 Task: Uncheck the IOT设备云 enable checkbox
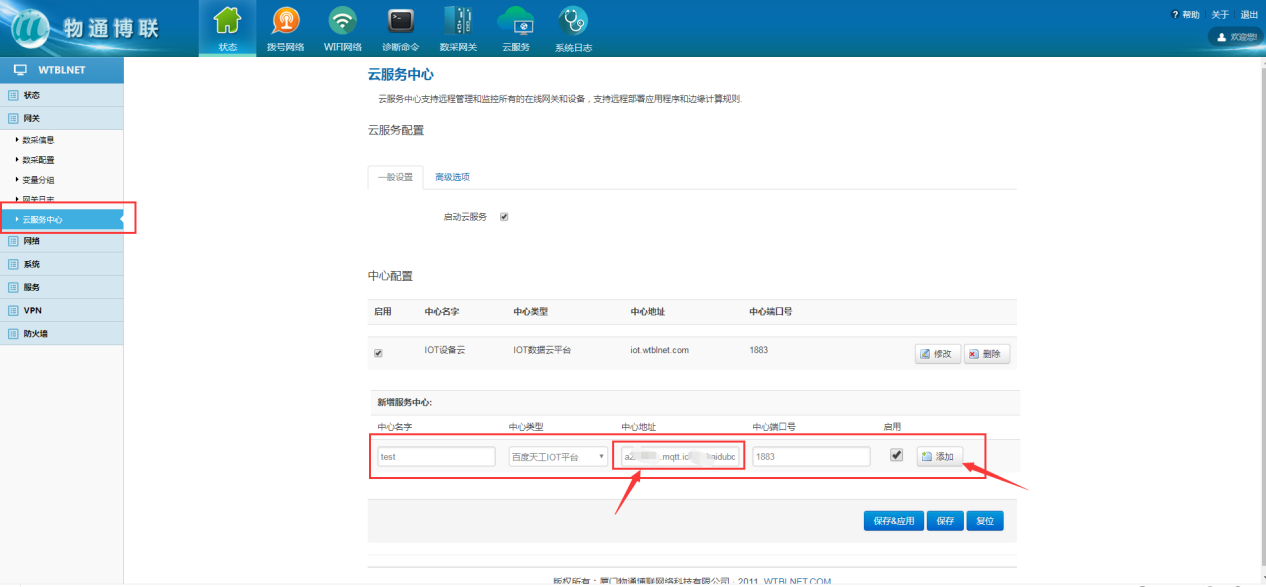378,353
